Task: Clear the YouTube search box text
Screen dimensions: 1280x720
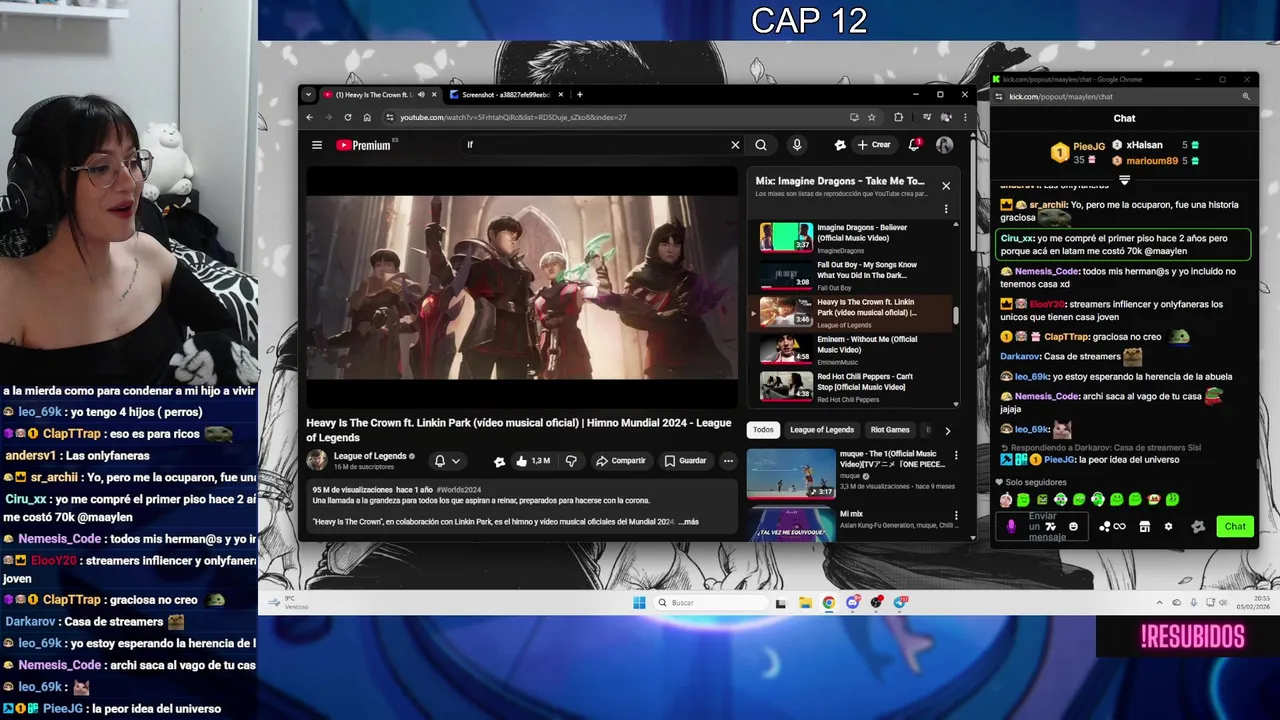Action: [x=735, y=145]
